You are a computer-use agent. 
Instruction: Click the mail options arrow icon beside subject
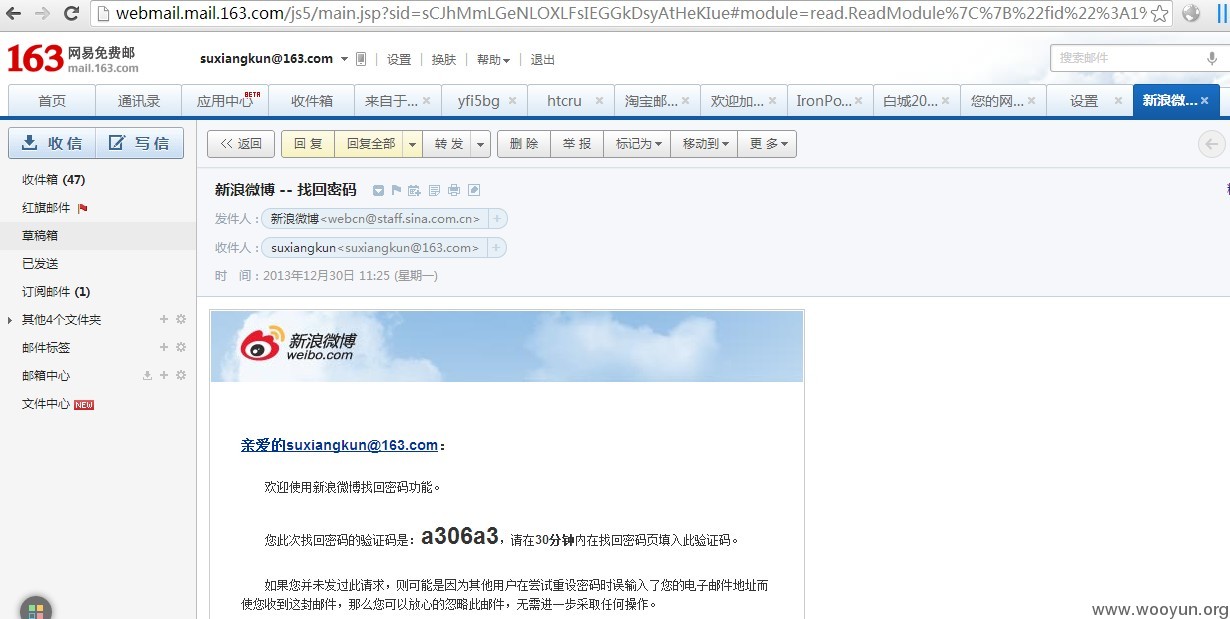[x=378, y=190]
